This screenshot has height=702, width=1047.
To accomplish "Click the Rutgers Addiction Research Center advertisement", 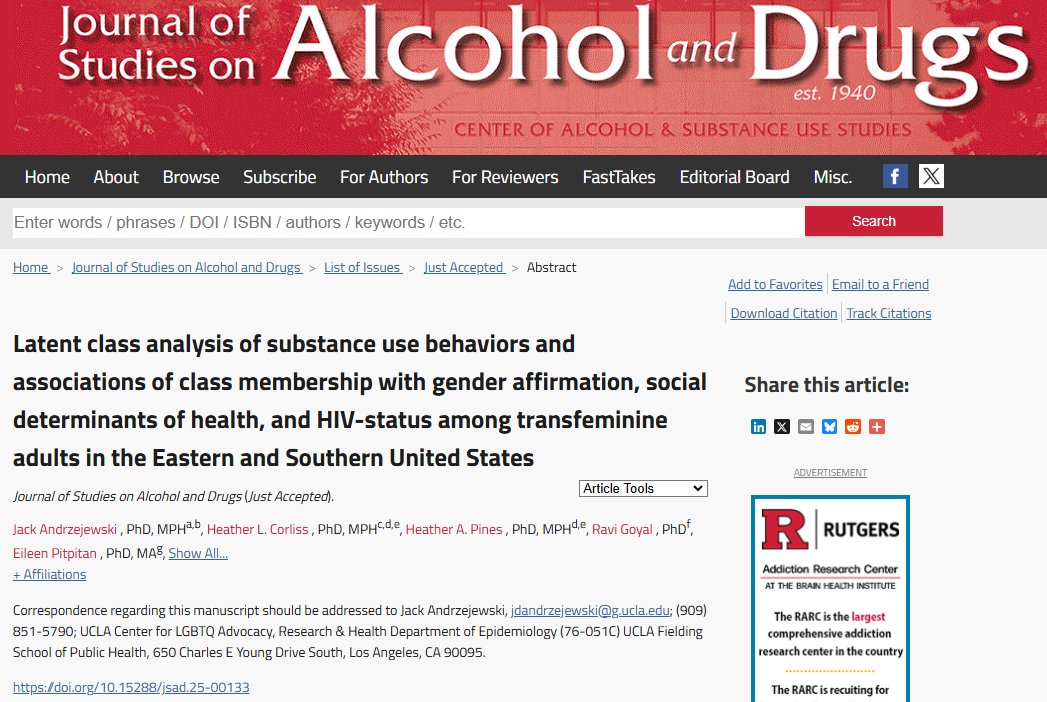I will coord(830,598).
